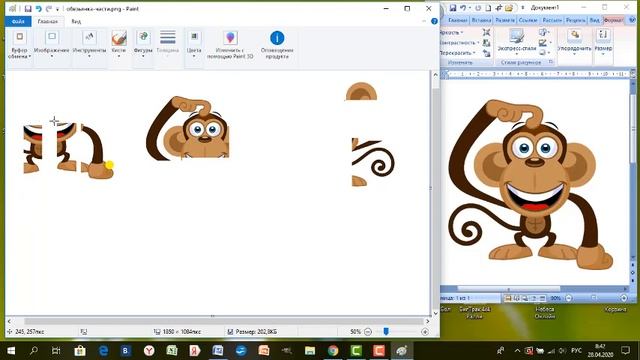This screenshot has height=360, width=640.
Task: Switch to Ссылки tab in Word
Action: pos(528,20)
